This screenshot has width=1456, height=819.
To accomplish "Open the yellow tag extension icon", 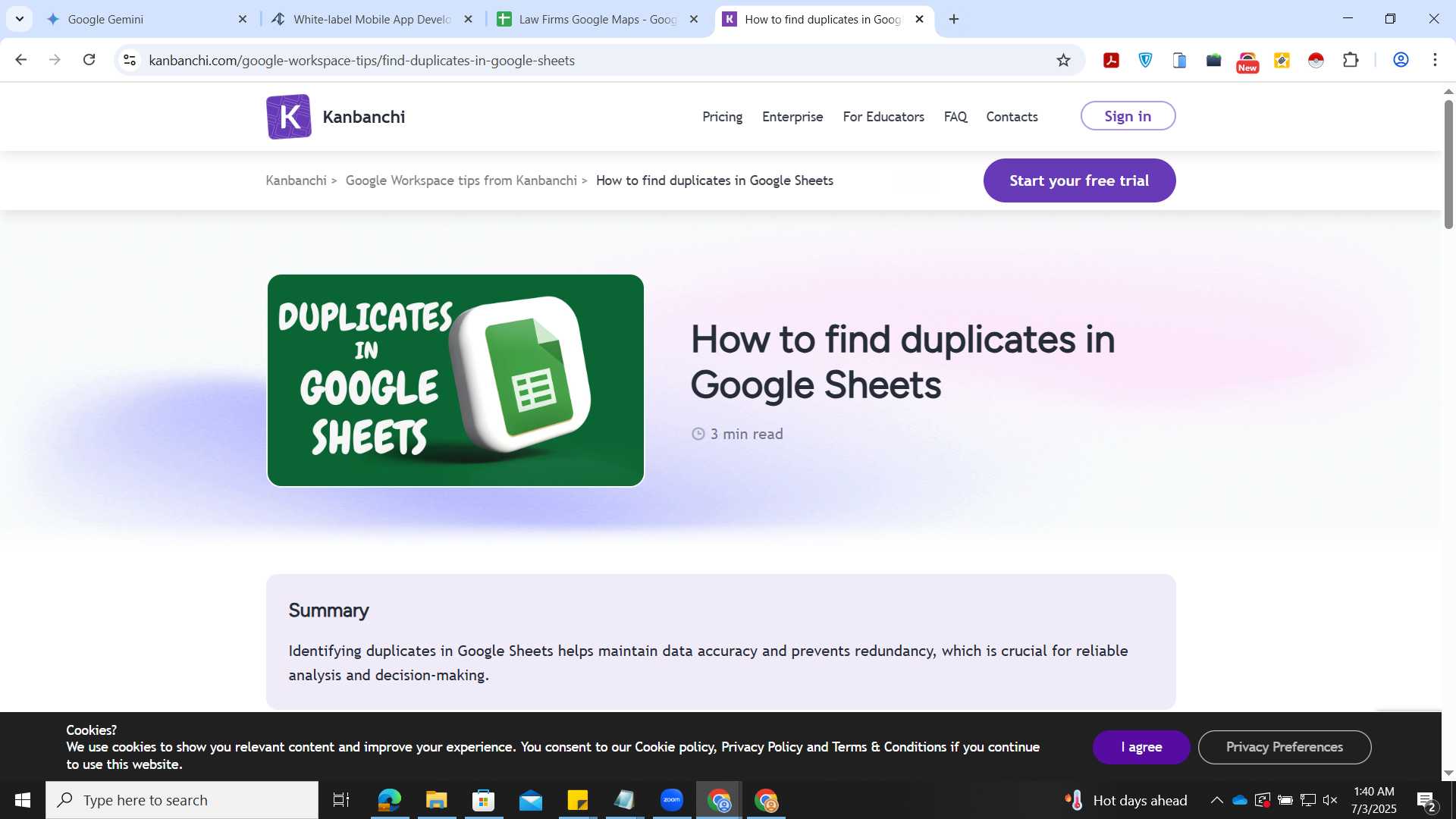I will click(1282, 60).
